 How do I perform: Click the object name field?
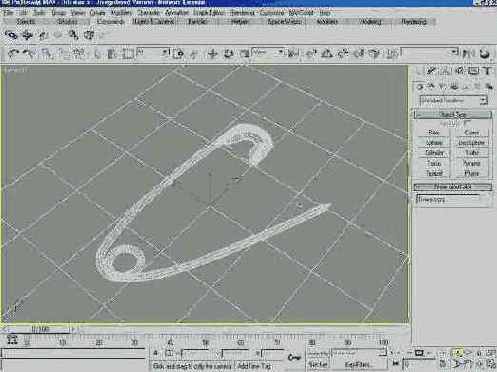click(448, 199)
